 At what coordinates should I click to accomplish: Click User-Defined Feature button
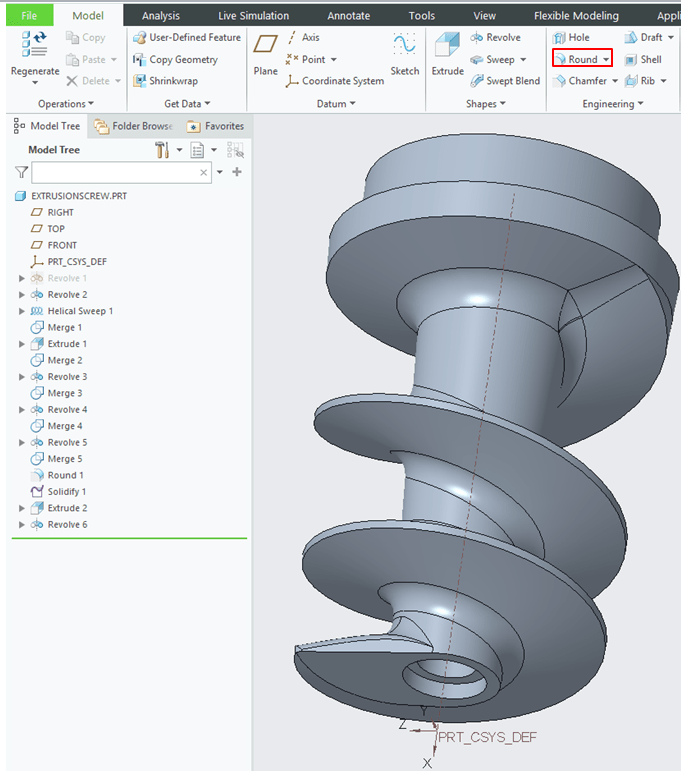[x=187, y=37]
